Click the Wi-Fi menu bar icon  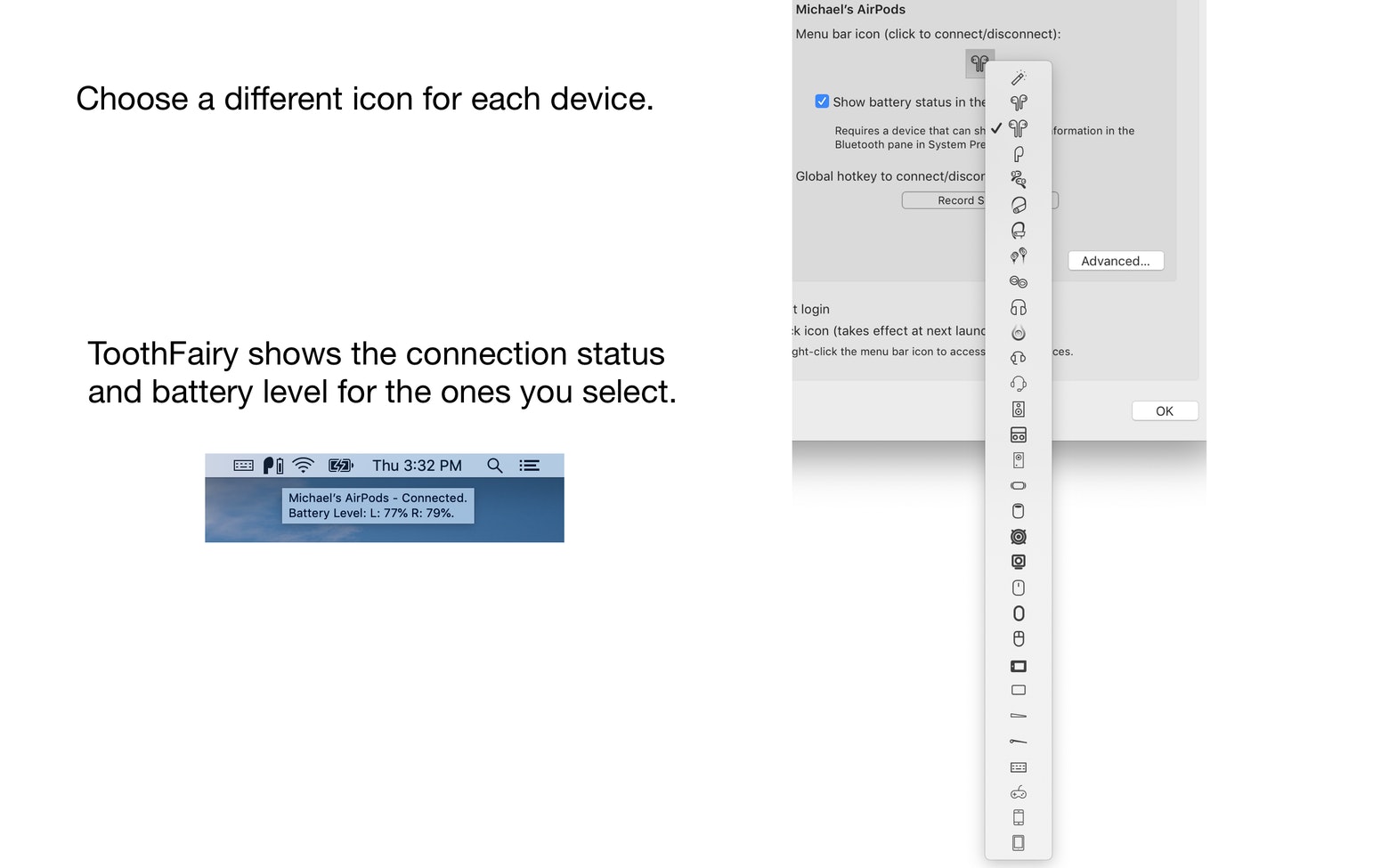(x=303, y=465)
